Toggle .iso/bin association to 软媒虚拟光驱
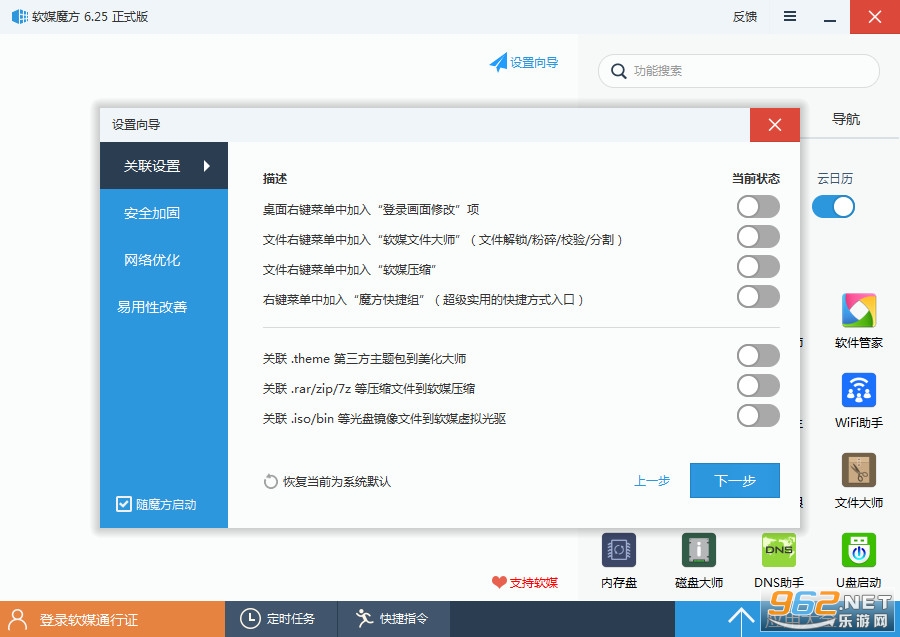The image size is (900, 637). coord(758,415)
